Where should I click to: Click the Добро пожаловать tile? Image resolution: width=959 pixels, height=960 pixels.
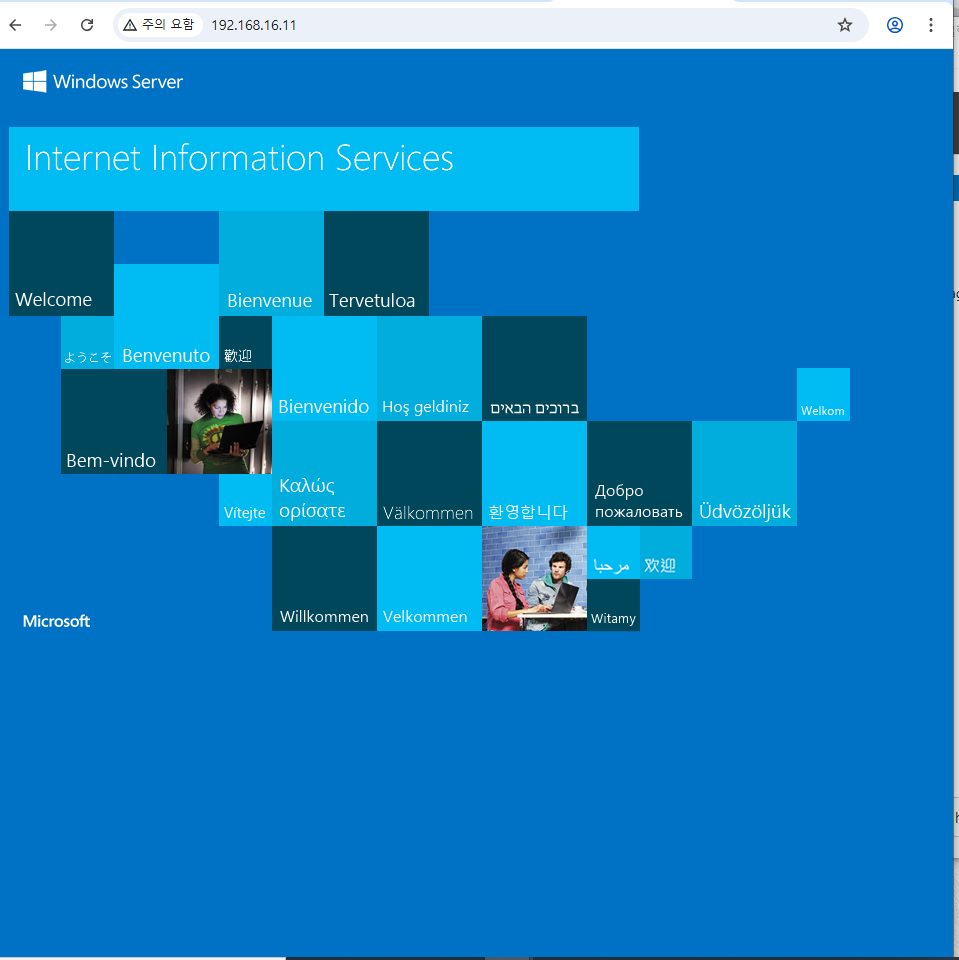coord(639,473)
